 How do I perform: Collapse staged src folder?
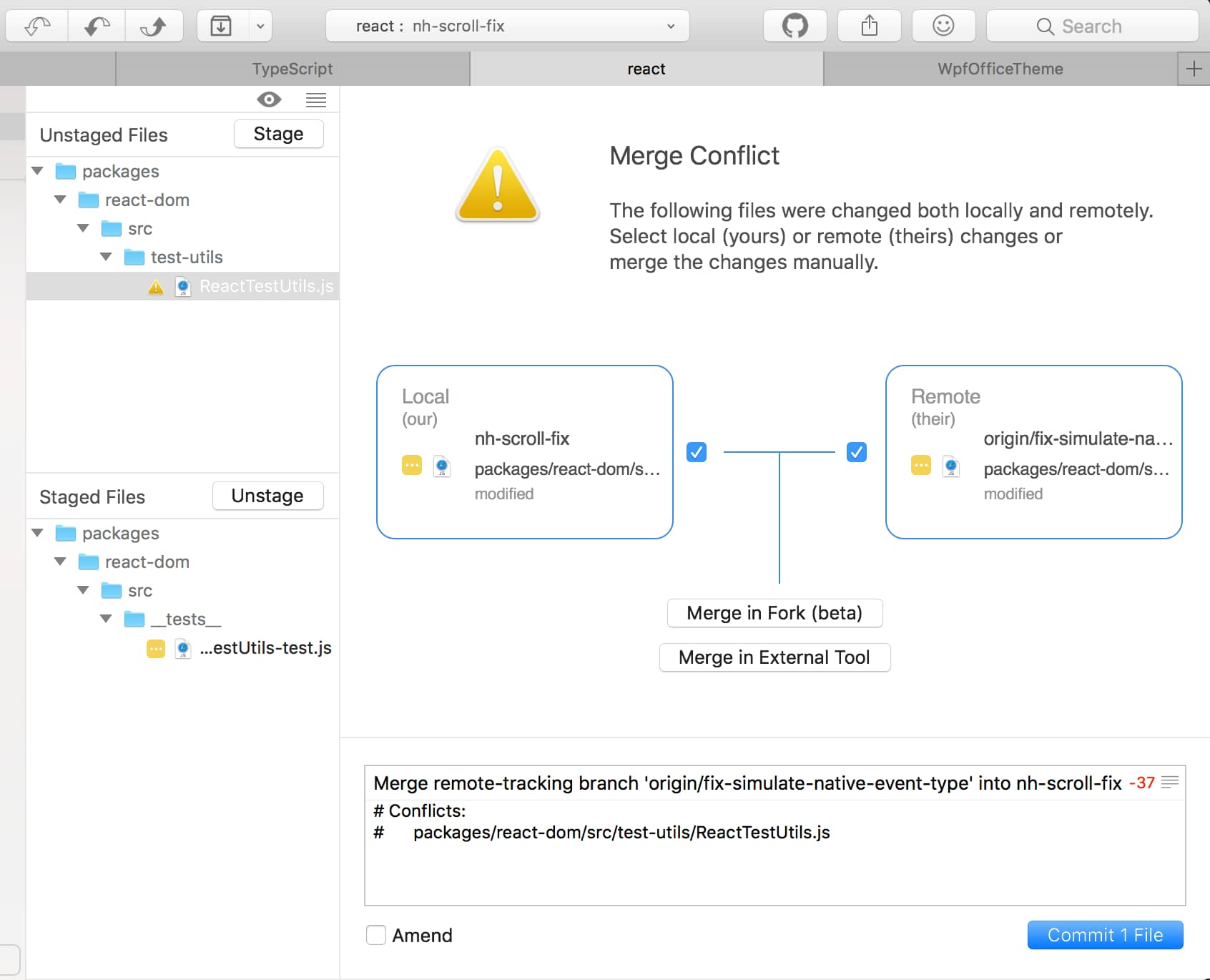(x=84, y=590)
